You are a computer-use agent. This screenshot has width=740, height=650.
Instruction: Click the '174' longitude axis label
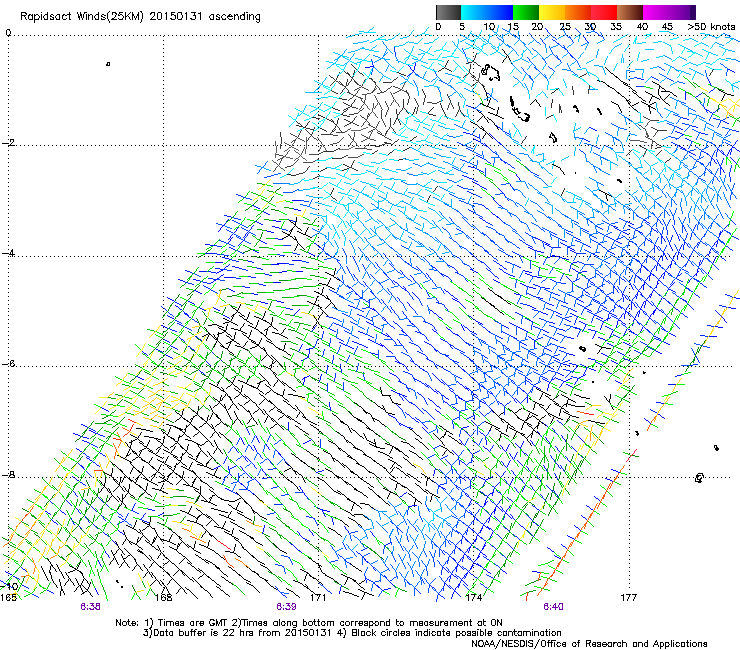click(473, 598)
